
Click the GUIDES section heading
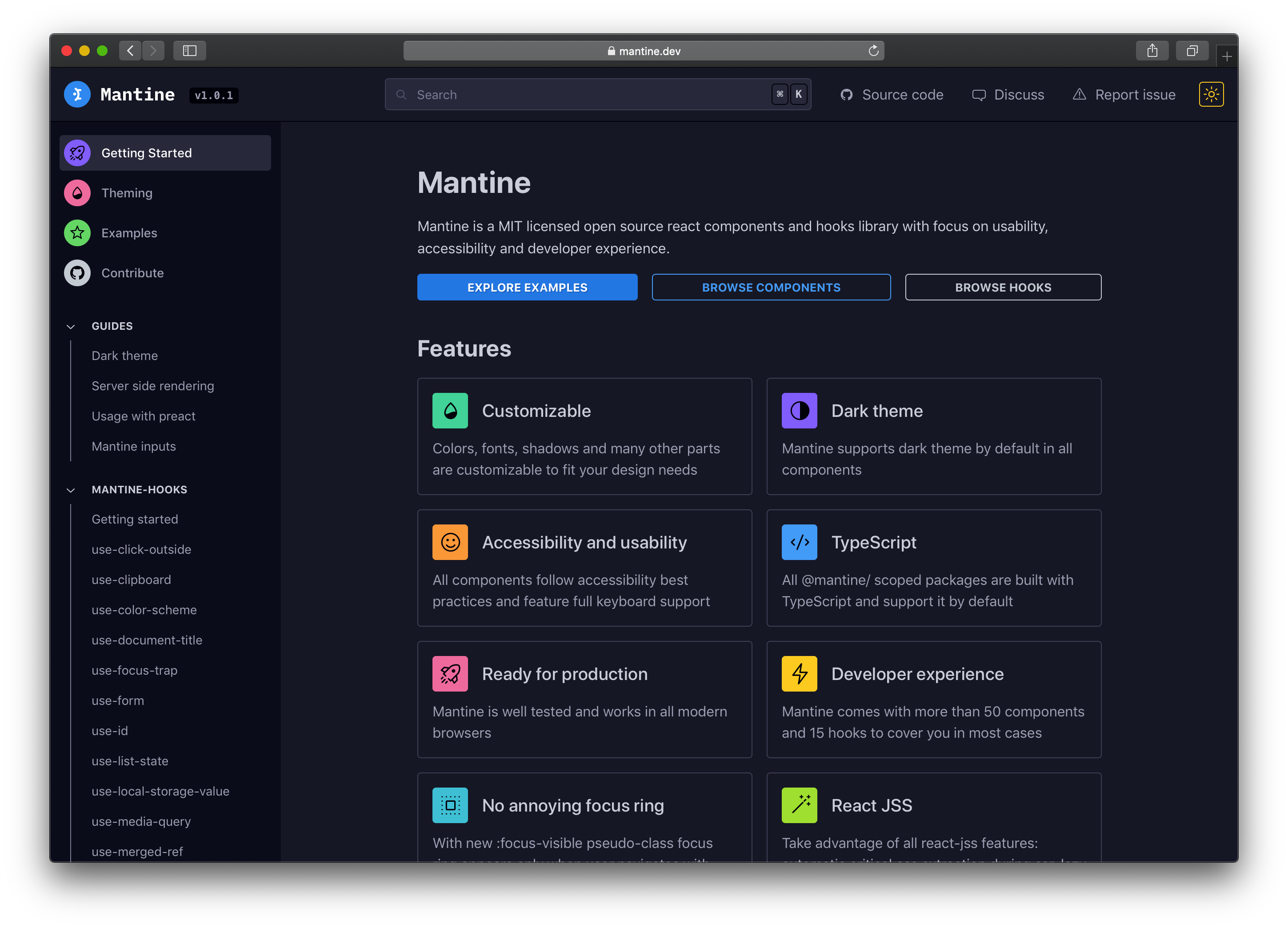tap(112, 326)
